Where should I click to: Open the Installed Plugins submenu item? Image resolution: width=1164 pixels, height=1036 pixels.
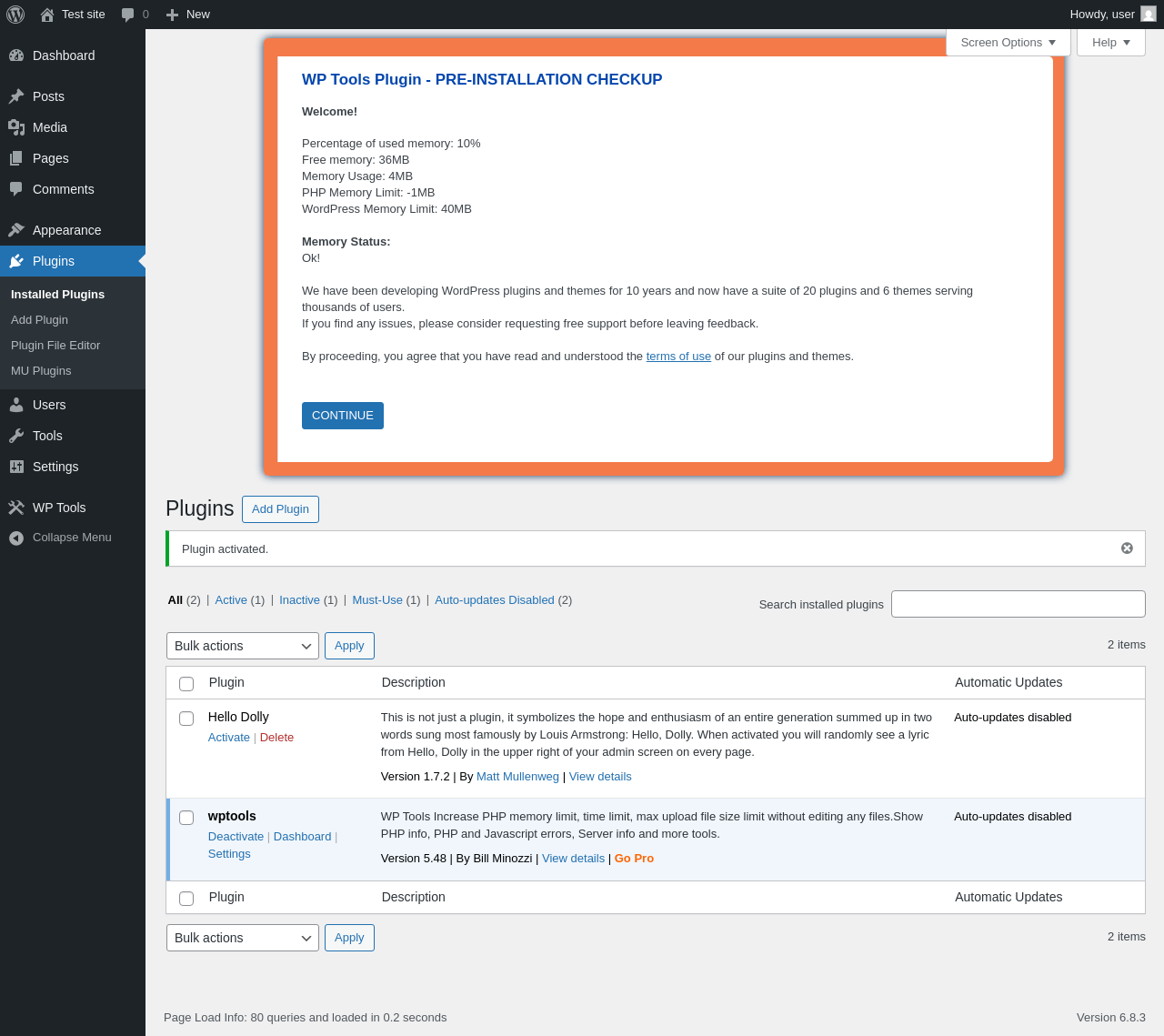pyautogui.click(x=58, y=295)
